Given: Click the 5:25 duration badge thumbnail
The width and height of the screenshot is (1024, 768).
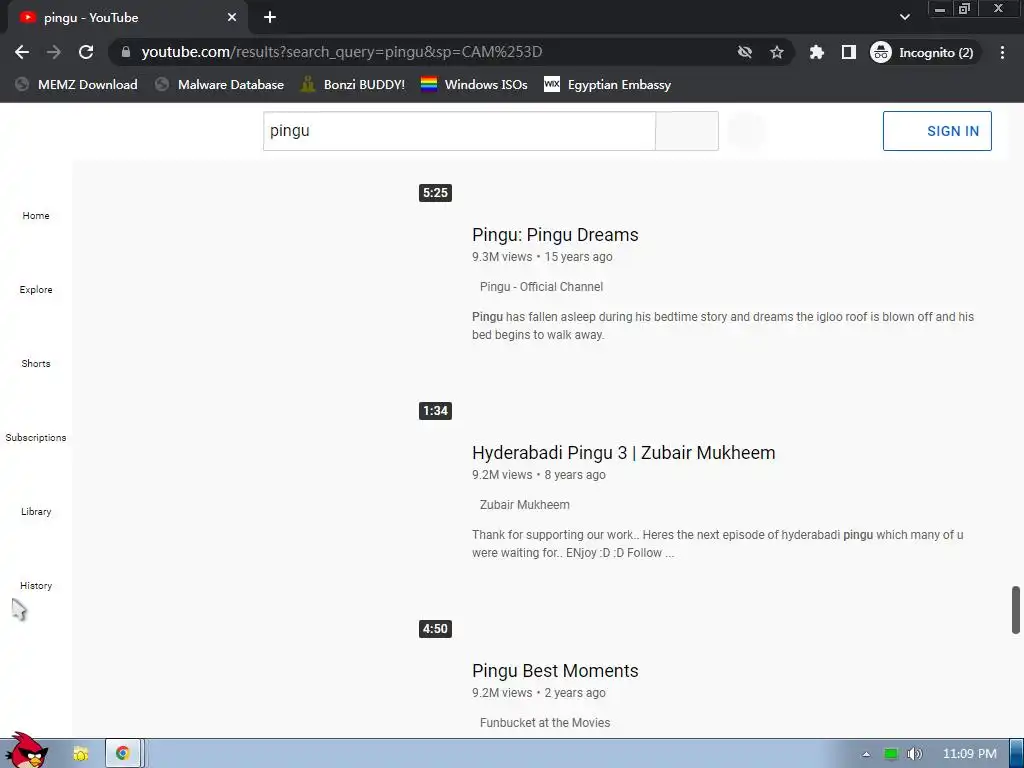Looking at the screenshot, I should [436, 193].
